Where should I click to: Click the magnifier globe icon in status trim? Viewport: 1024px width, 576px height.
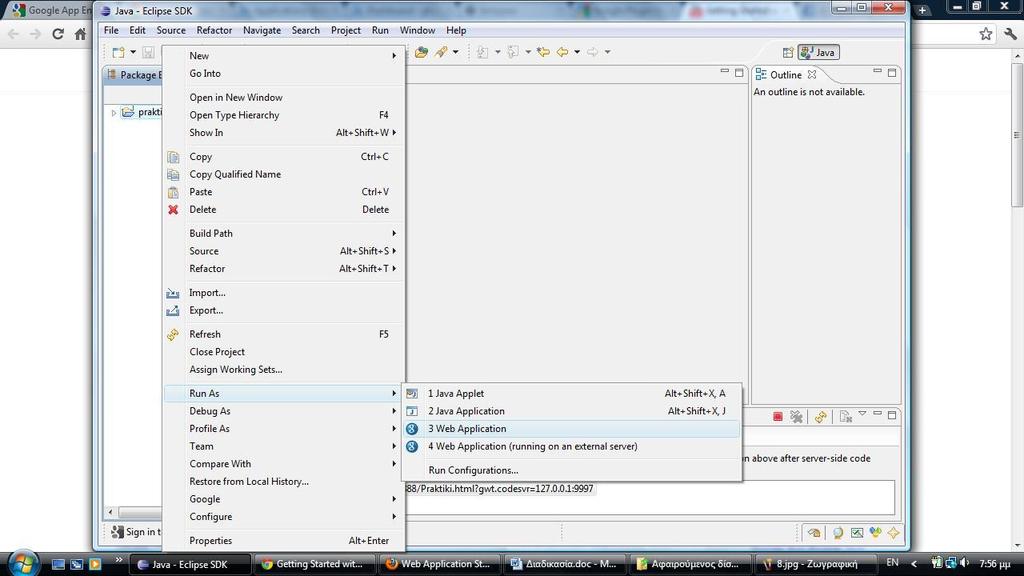[x=837, y=533]
